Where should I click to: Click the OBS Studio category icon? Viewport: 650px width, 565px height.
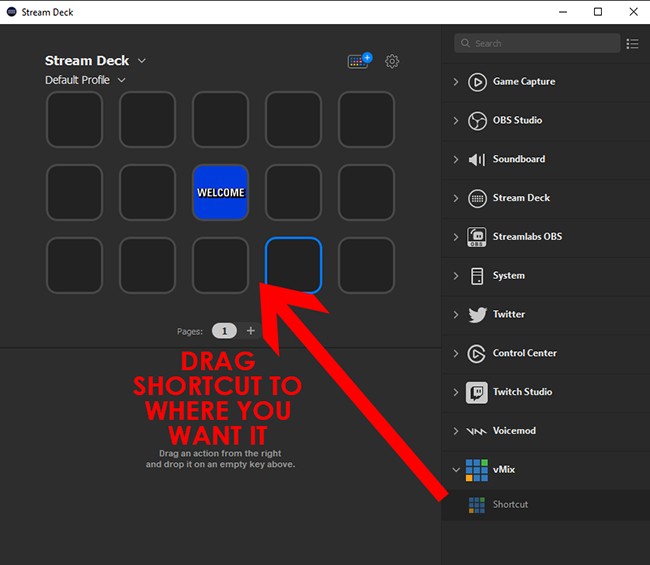coord(477,120)
